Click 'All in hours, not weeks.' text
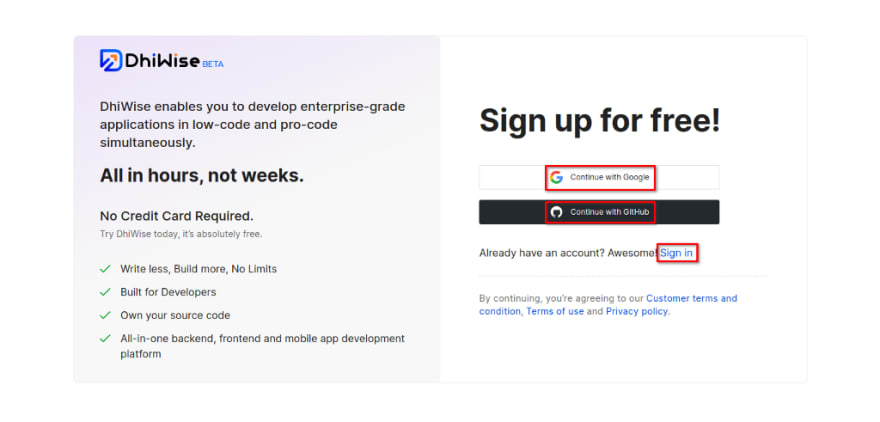 pos(202,176)
